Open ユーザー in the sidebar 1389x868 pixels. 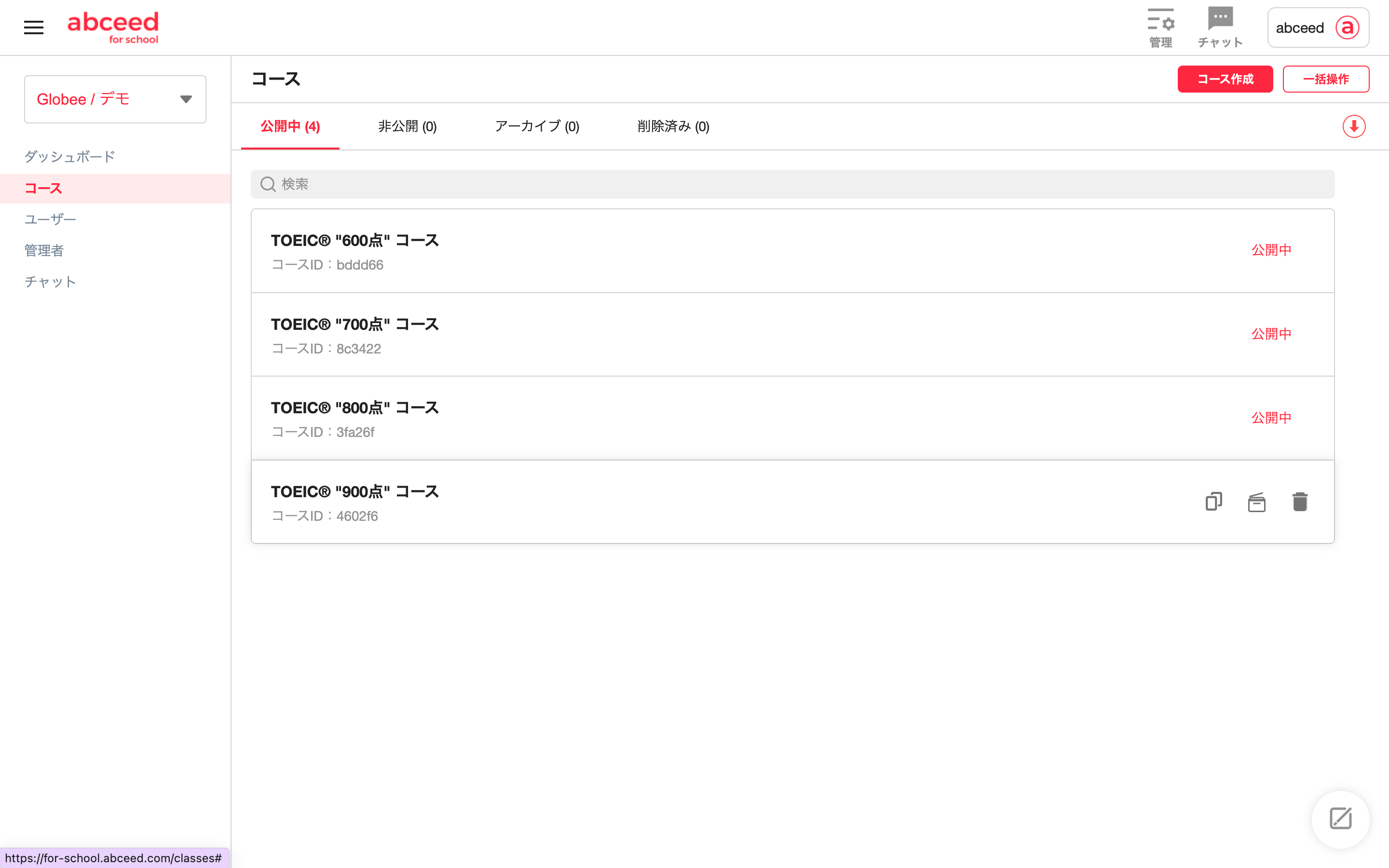coord(50,219)
